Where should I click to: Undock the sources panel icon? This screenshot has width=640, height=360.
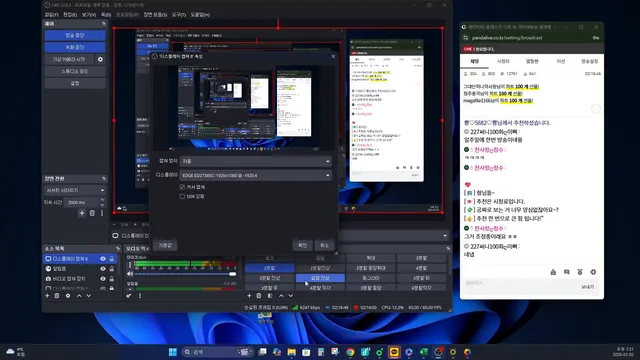[x=118, y=249]
